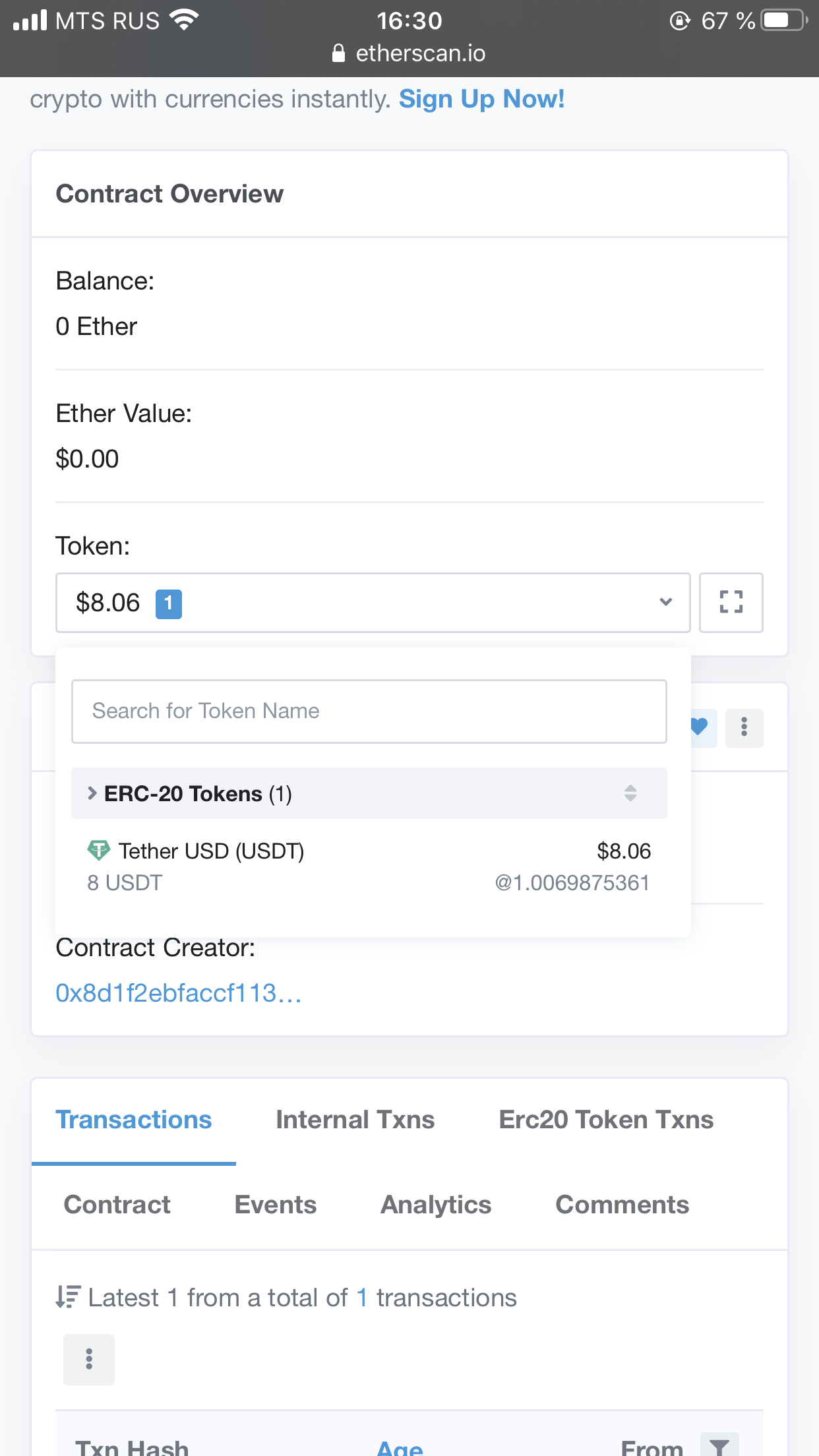Screen dimensions: 819x1456
Task: Click the sort icon in ERC-20 Tokens row
Action: [630, 793]
